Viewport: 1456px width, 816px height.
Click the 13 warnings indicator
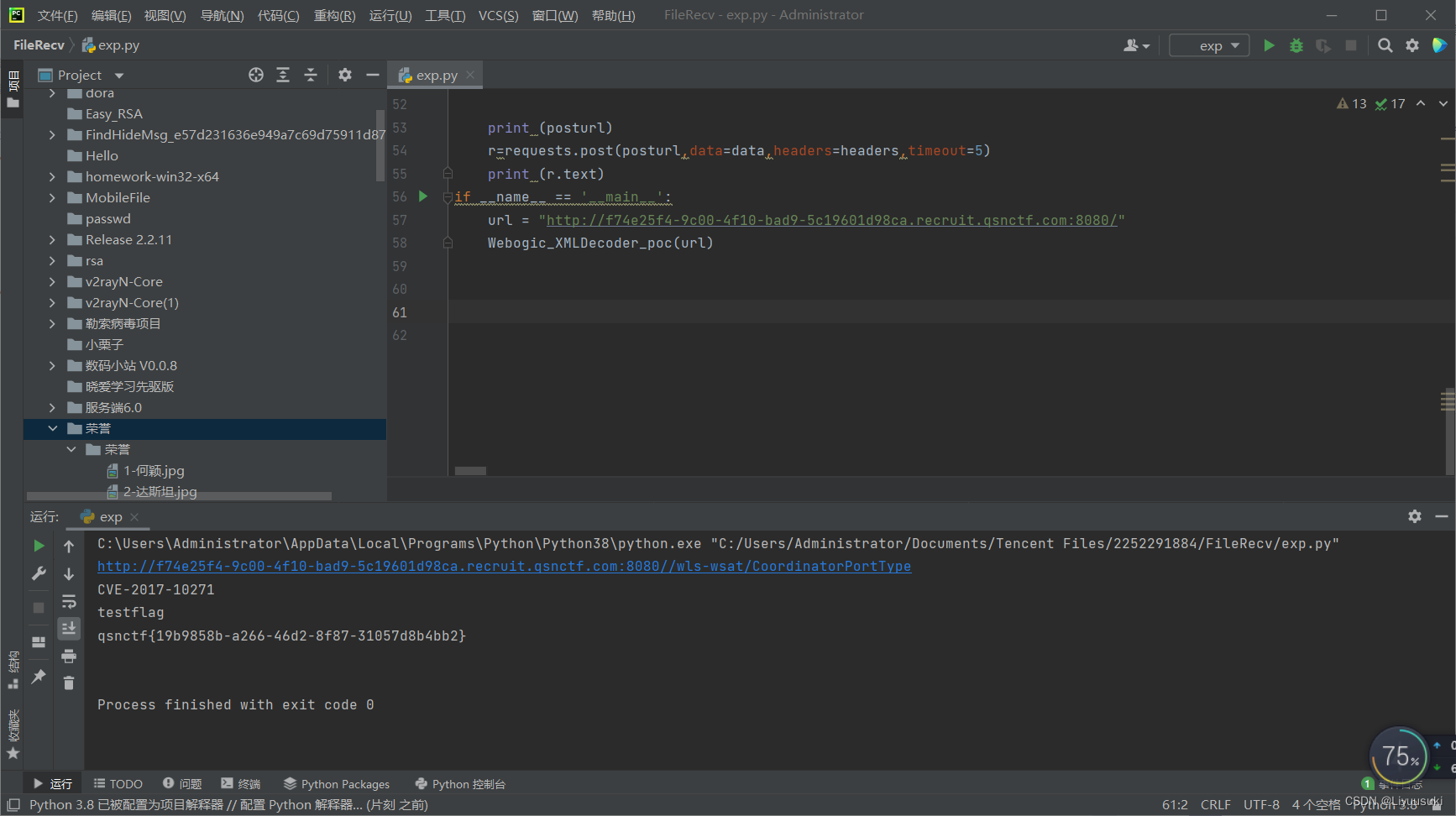[x=1352, y=103]
